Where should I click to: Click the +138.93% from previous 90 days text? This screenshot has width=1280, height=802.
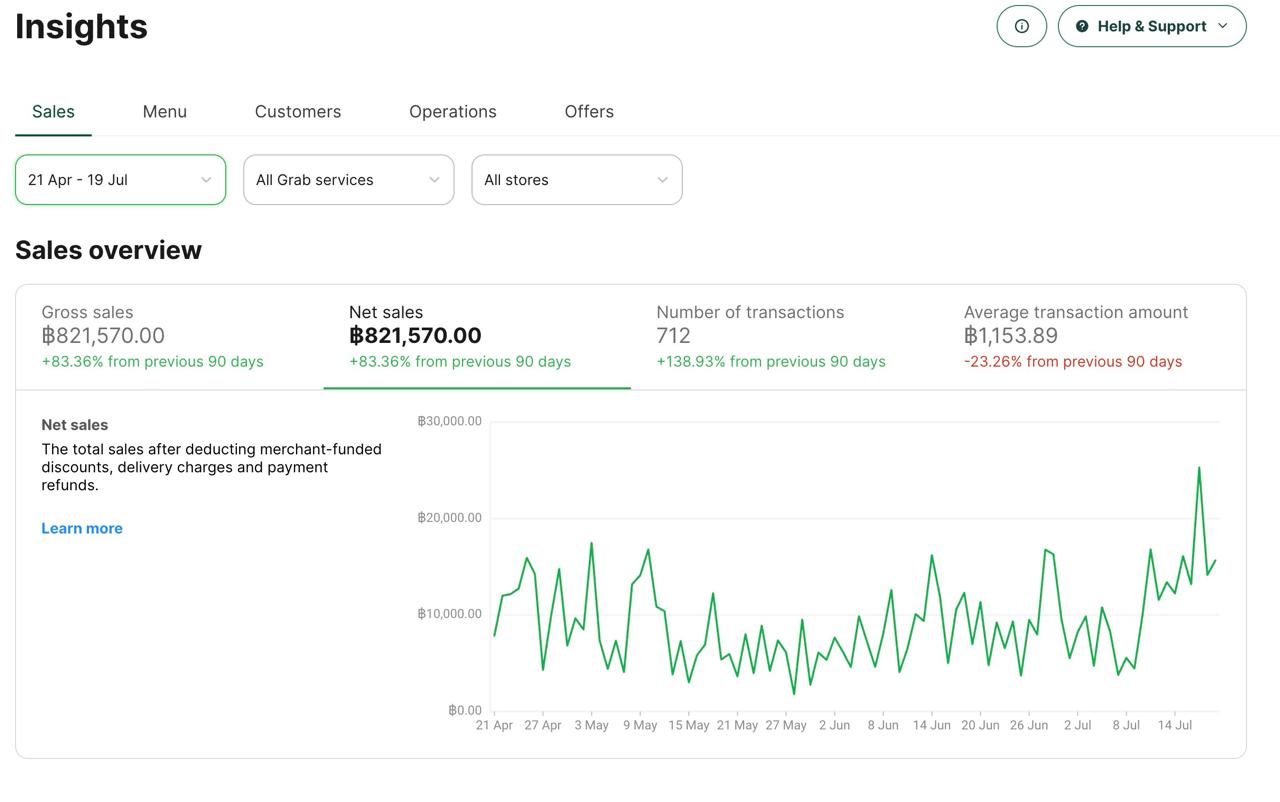[771, 362]
